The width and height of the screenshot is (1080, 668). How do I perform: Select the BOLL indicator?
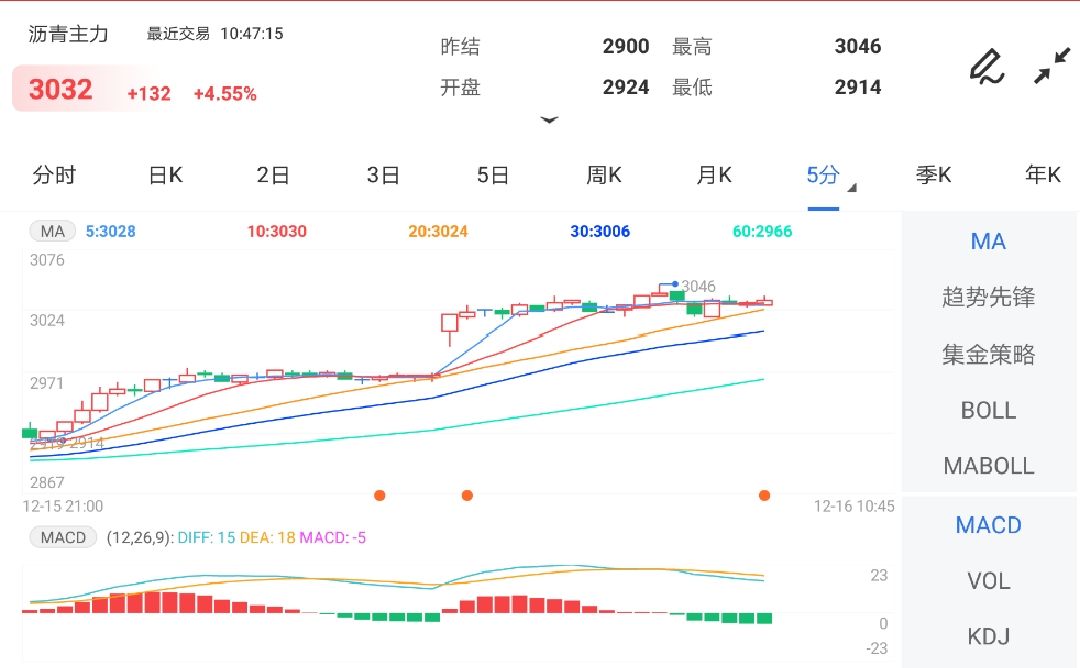click(988, 410)
